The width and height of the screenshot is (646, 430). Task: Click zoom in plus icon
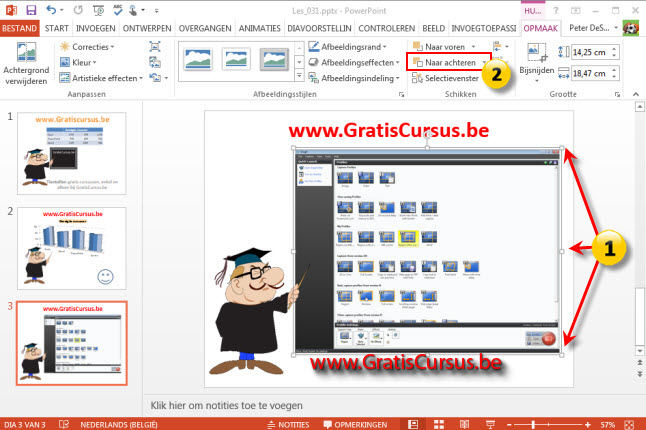(x=587, y=425)
